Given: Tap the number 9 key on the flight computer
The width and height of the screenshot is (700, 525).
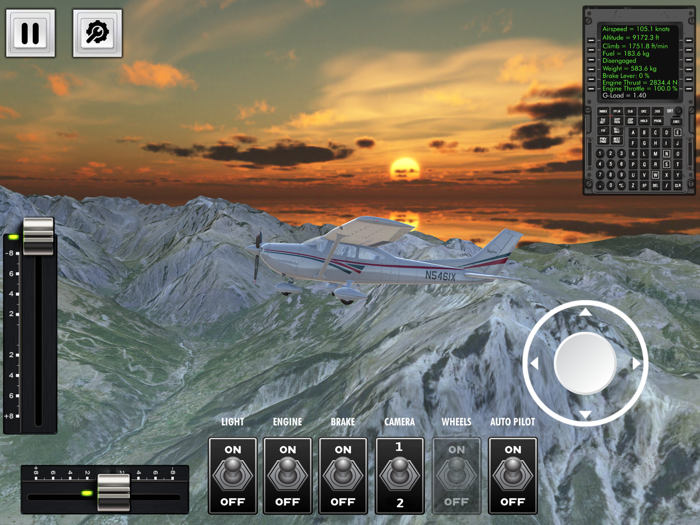Looking at the screenshot, I should click(x=621, y=175).
